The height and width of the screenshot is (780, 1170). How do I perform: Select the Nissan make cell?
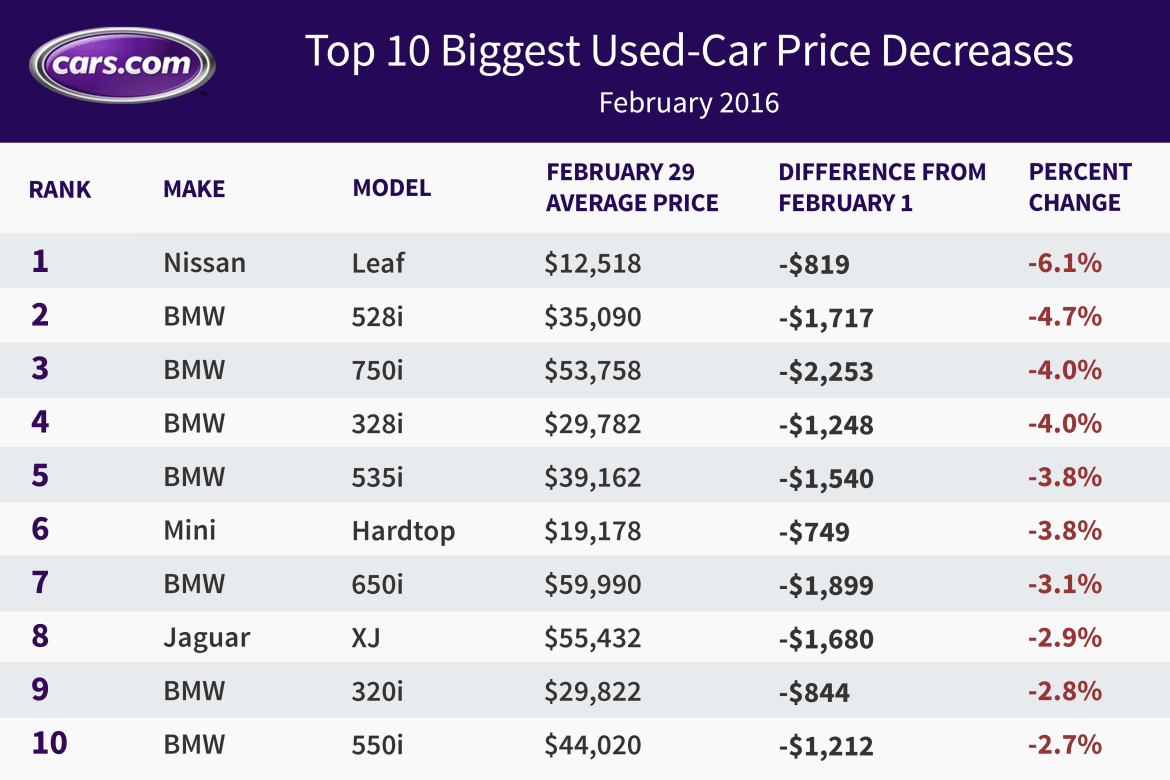tap(204, 263)
